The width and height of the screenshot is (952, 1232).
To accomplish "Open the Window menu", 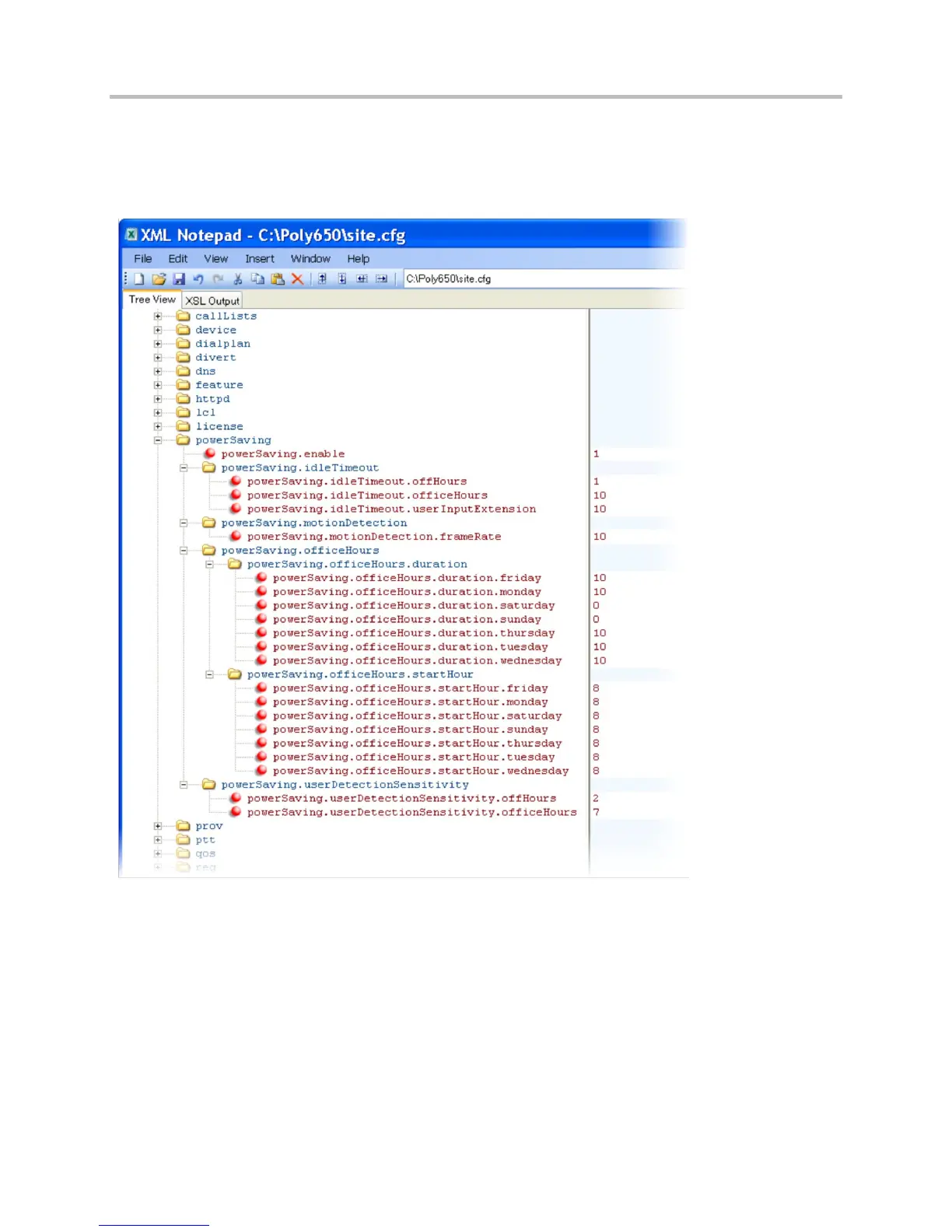I will (x=310, y=258).
